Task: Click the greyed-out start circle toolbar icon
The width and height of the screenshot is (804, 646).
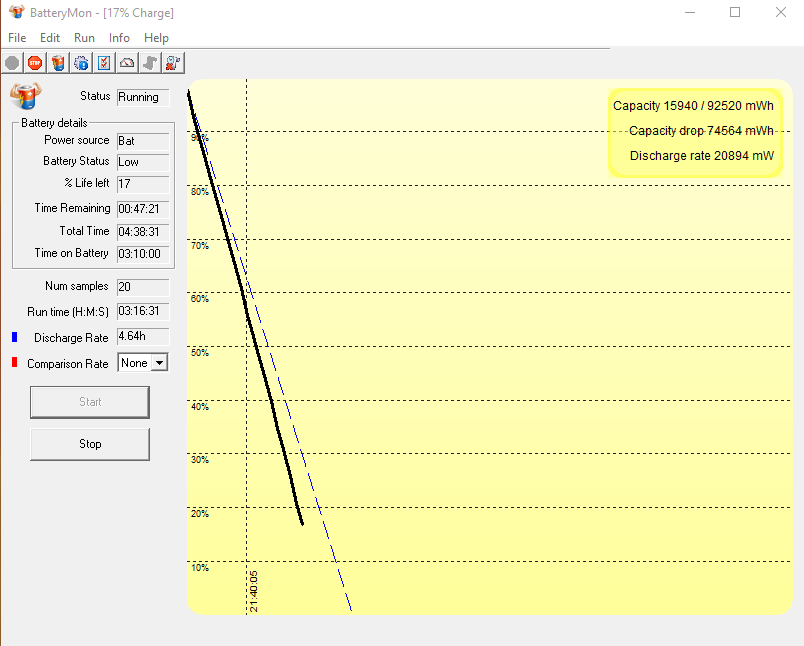Action: click(x=12, y=63)
